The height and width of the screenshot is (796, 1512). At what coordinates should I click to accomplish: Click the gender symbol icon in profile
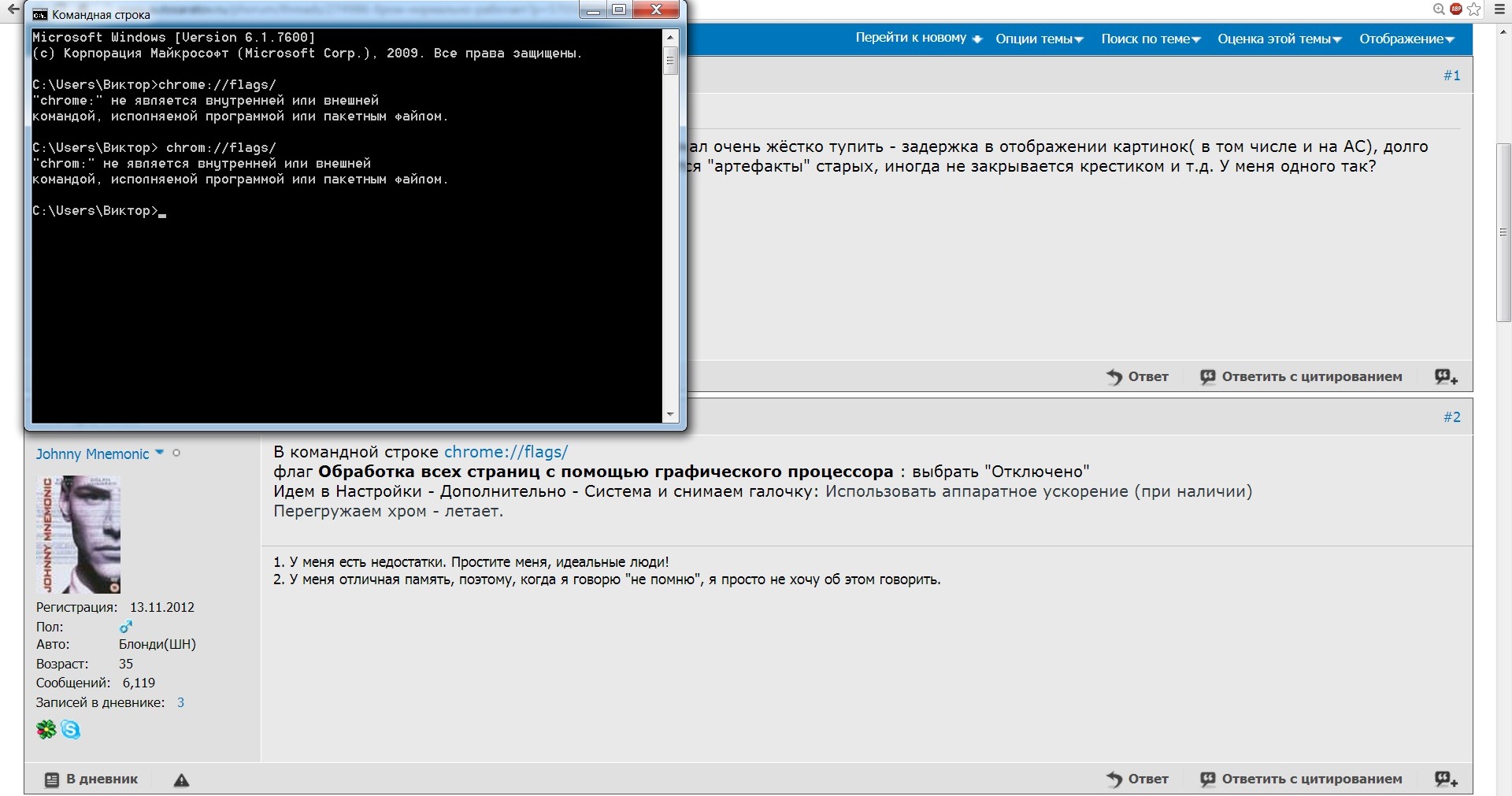125,627
